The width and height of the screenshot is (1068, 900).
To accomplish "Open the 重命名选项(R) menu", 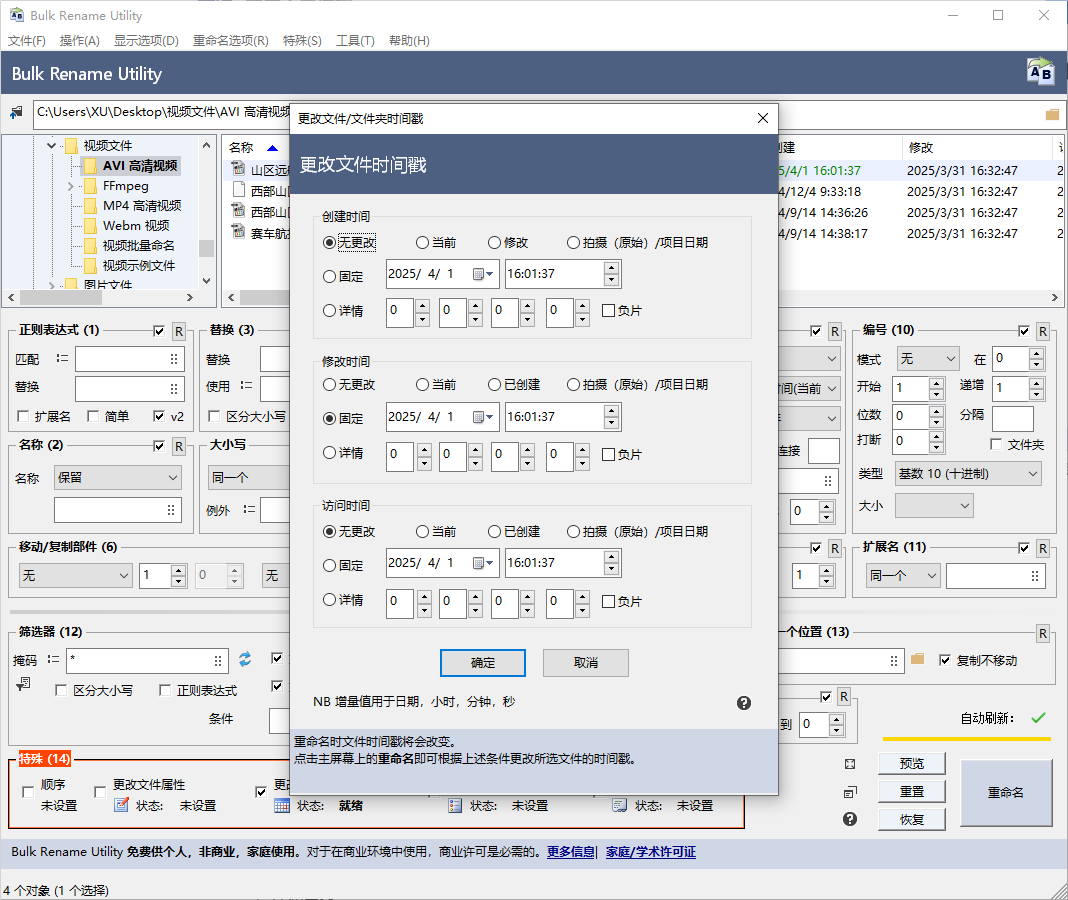I will pyautogui.click(x=230, y=41).
